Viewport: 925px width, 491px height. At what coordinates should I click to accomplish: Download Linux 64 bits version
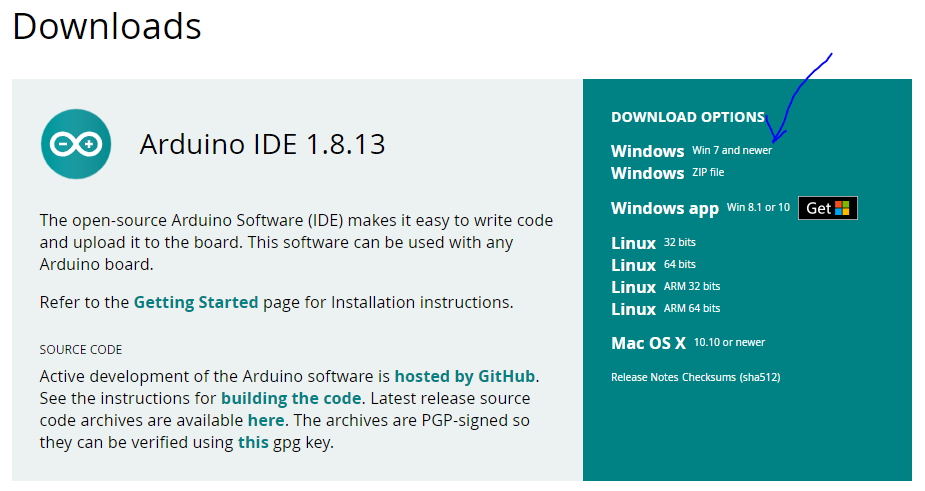[653, 265]
